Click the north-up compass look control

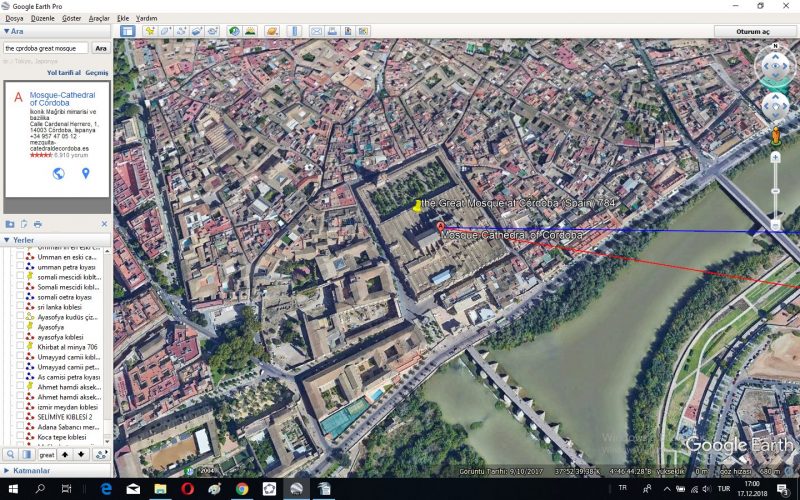(x=776, y=66)
